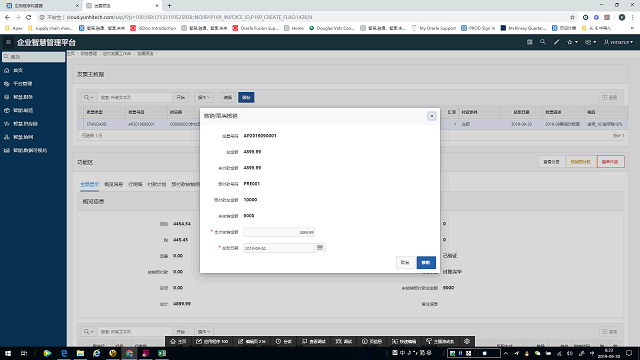Focus the sidebar search box
Screen dimensions: 640x360
click(x=33, y=57)
